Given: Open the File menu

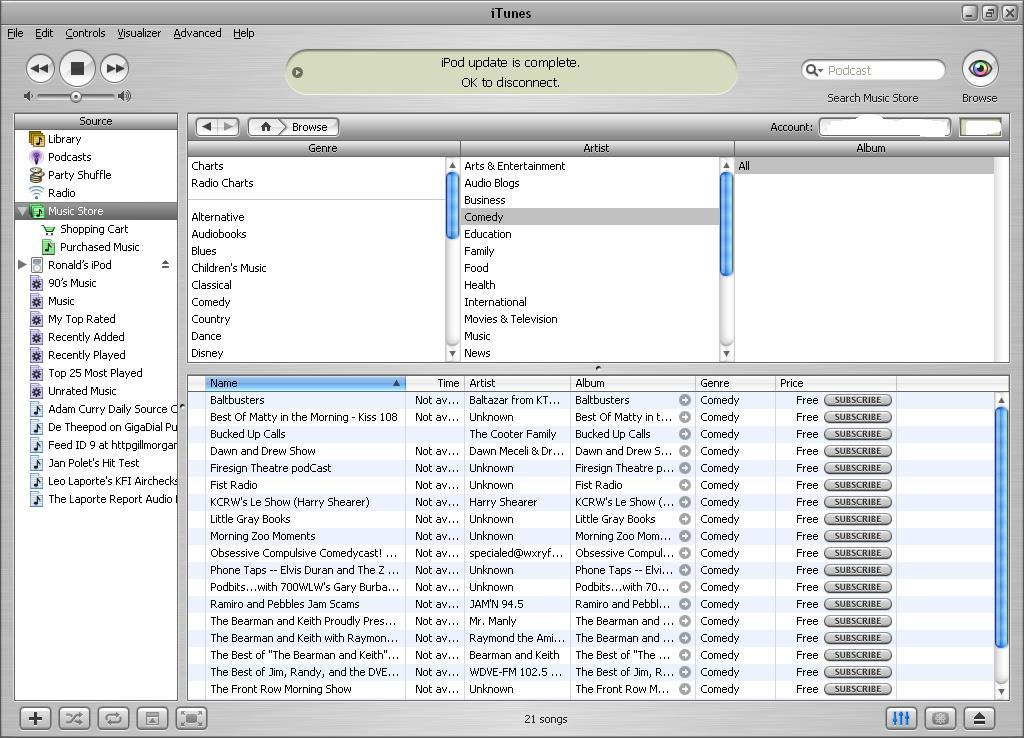Looking at the screenshot, I should 15,33.
